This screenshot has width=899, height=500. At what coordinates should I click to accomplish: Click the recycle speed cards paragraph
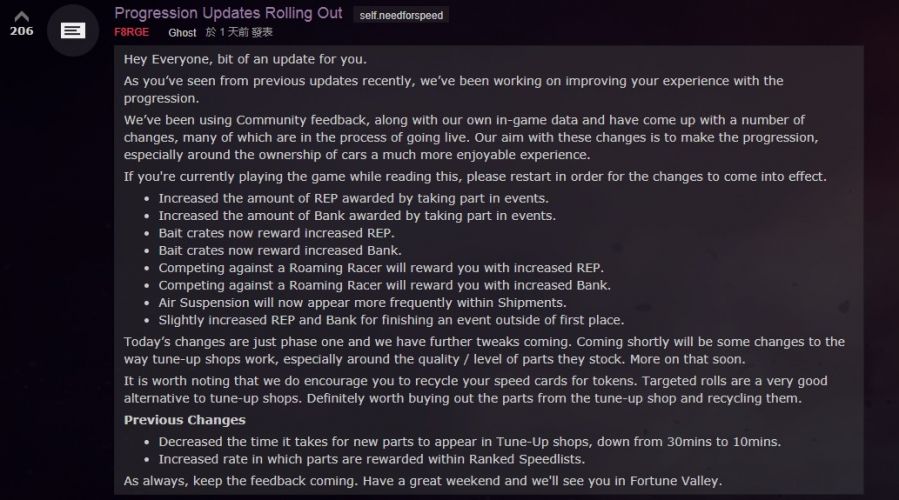pyautogui.click(x=476, y=389)
